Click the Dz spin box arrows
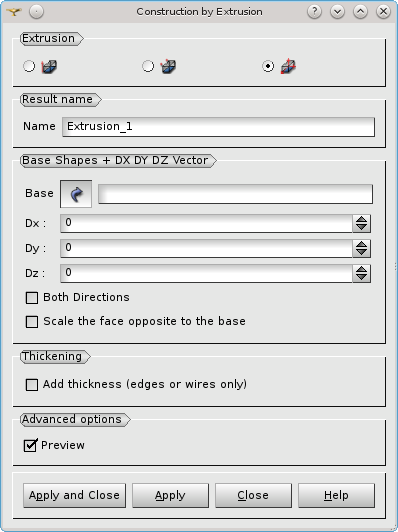Screen dimensions: 398x532 pos(362,273)
